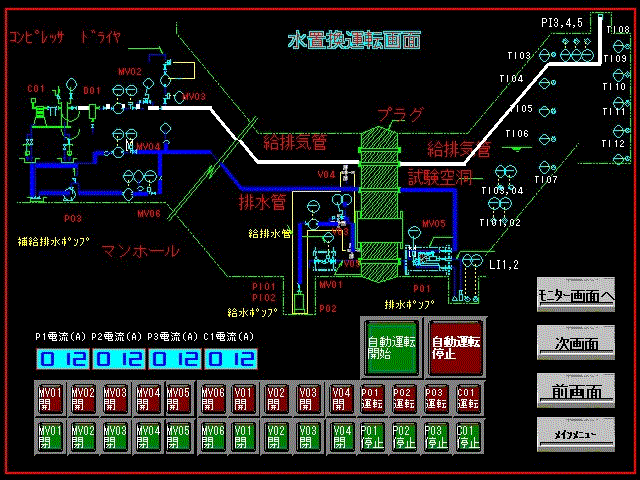Click the C01 compressor symbol

point(39,111)
